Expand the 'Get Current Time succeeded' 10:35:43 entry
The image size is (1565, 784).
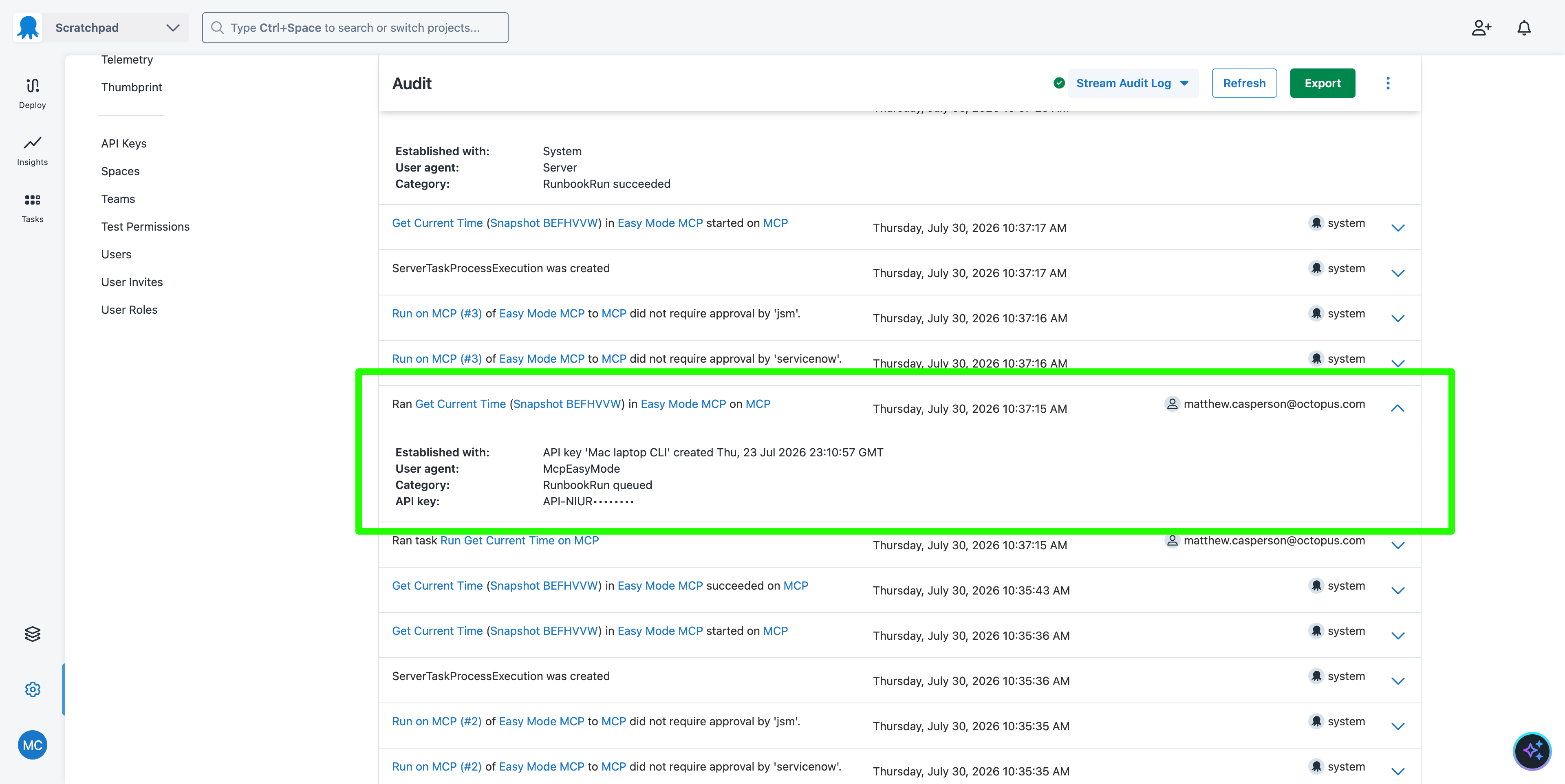tap(1397, 590)
